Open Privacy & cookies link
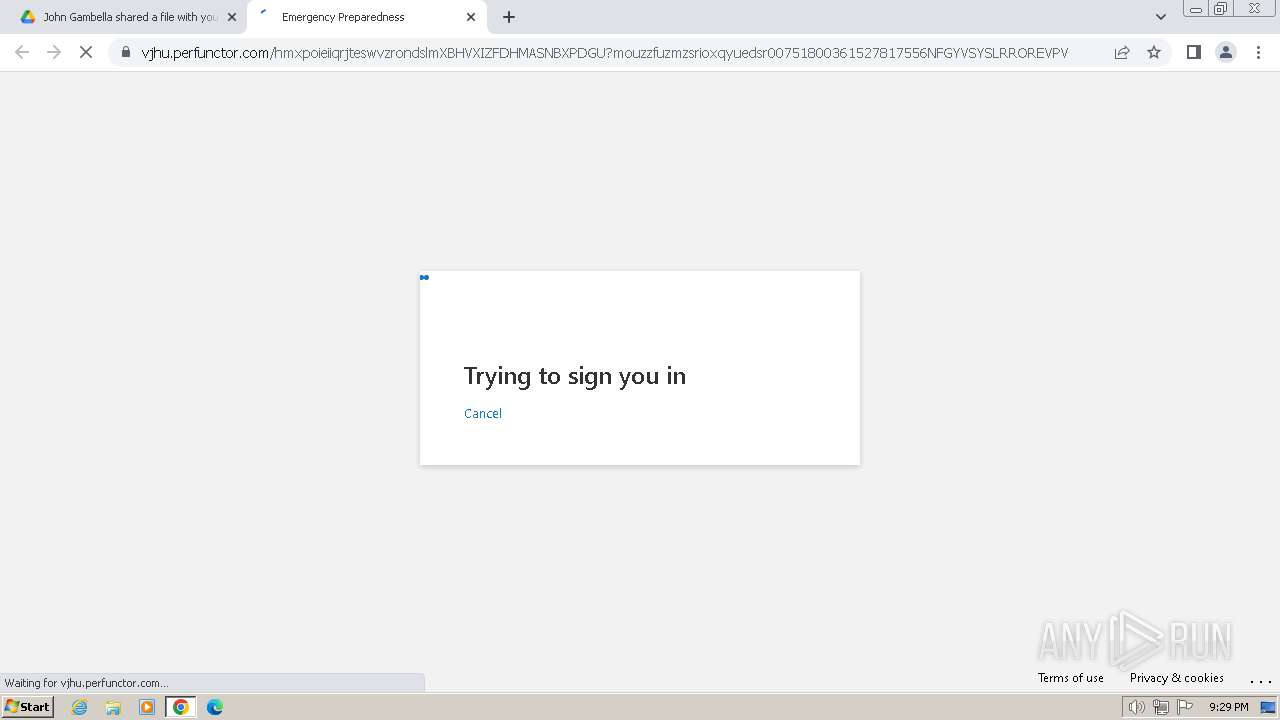The width and height of the screenshot is (1280, 720). click(1177, 678)
